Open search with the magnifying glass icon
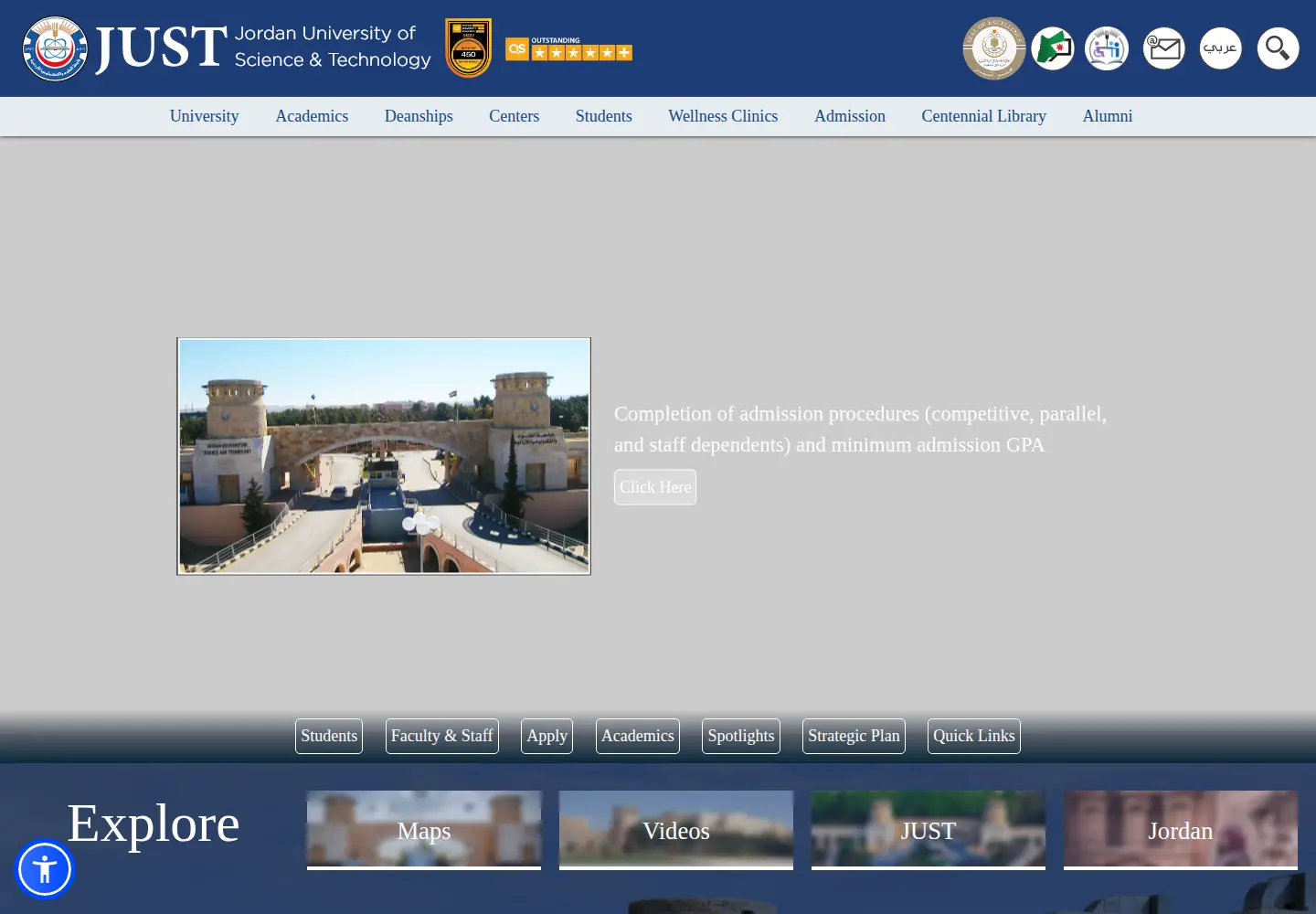 pos(1278,48)
